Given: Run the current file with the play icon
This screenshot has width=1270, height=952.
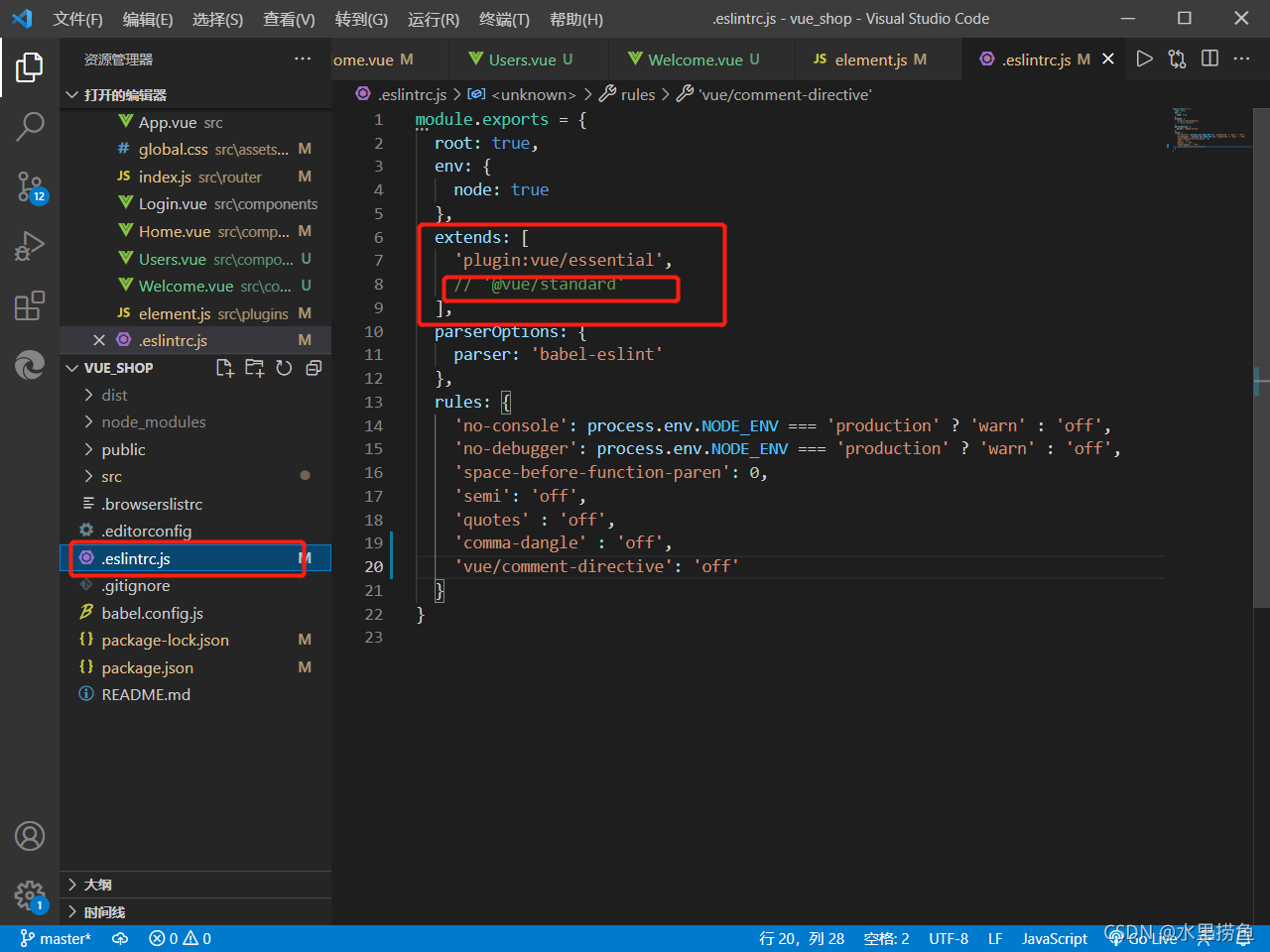Looking at the screenshot, I should click(x=1144, y=59).
